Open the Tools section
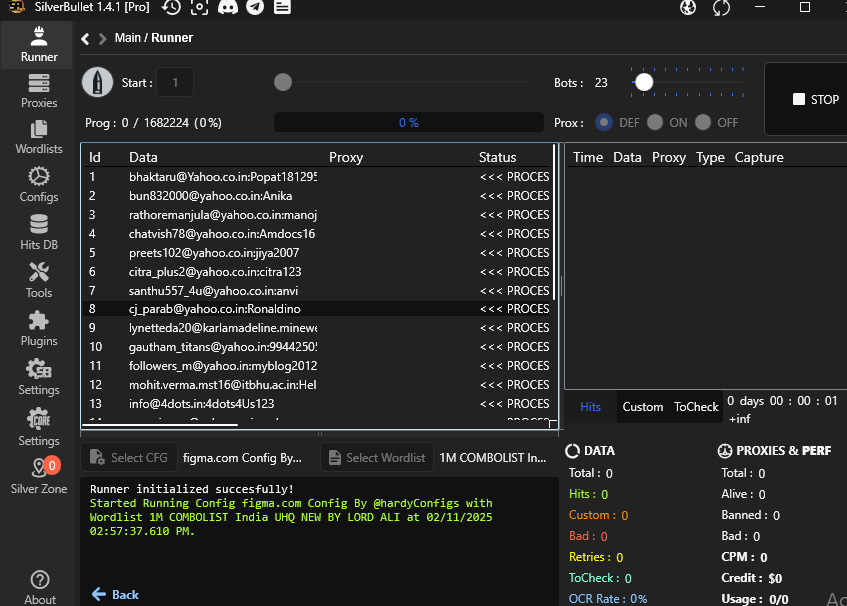Image resolution: width=847 pixels, height=606 pixels. [x=39, y=279]
